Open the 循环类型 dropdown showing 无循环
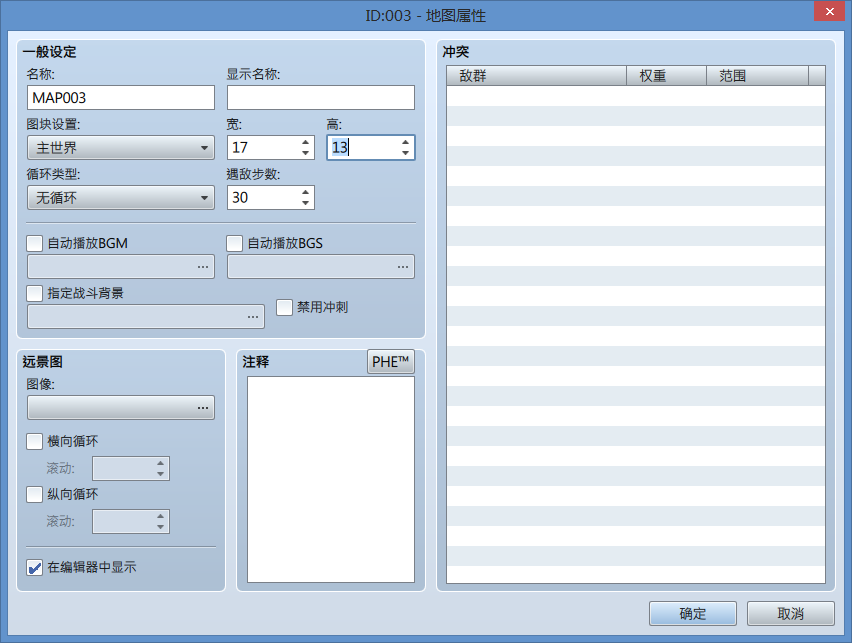This screenshot has height=643, width=852. [121, 198]
